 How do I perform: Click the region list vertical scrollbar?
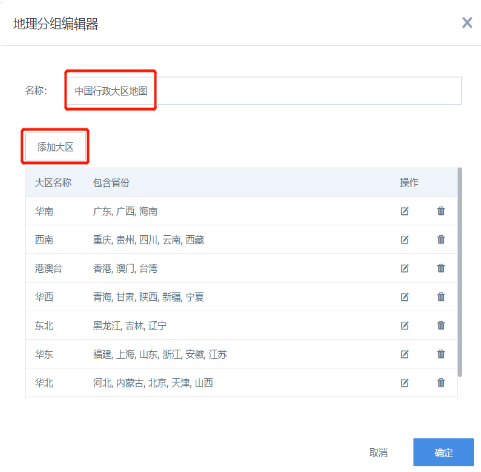460,272
